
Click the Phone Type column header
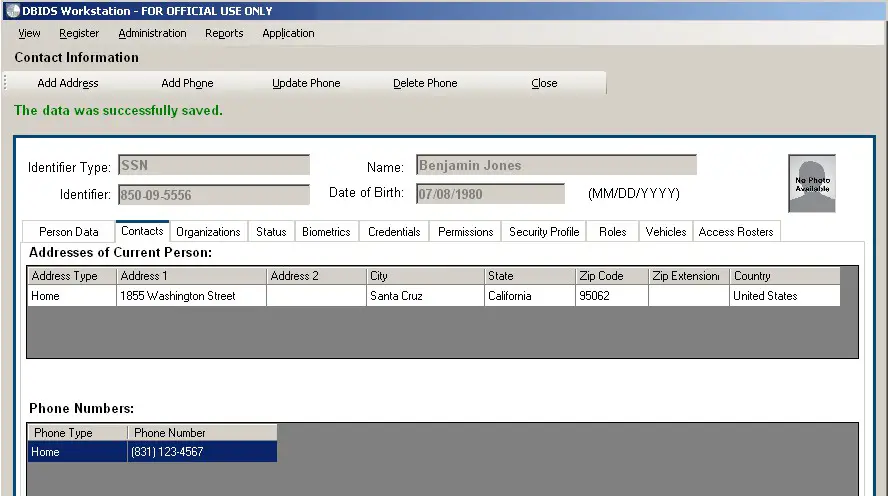coord(78,433)
